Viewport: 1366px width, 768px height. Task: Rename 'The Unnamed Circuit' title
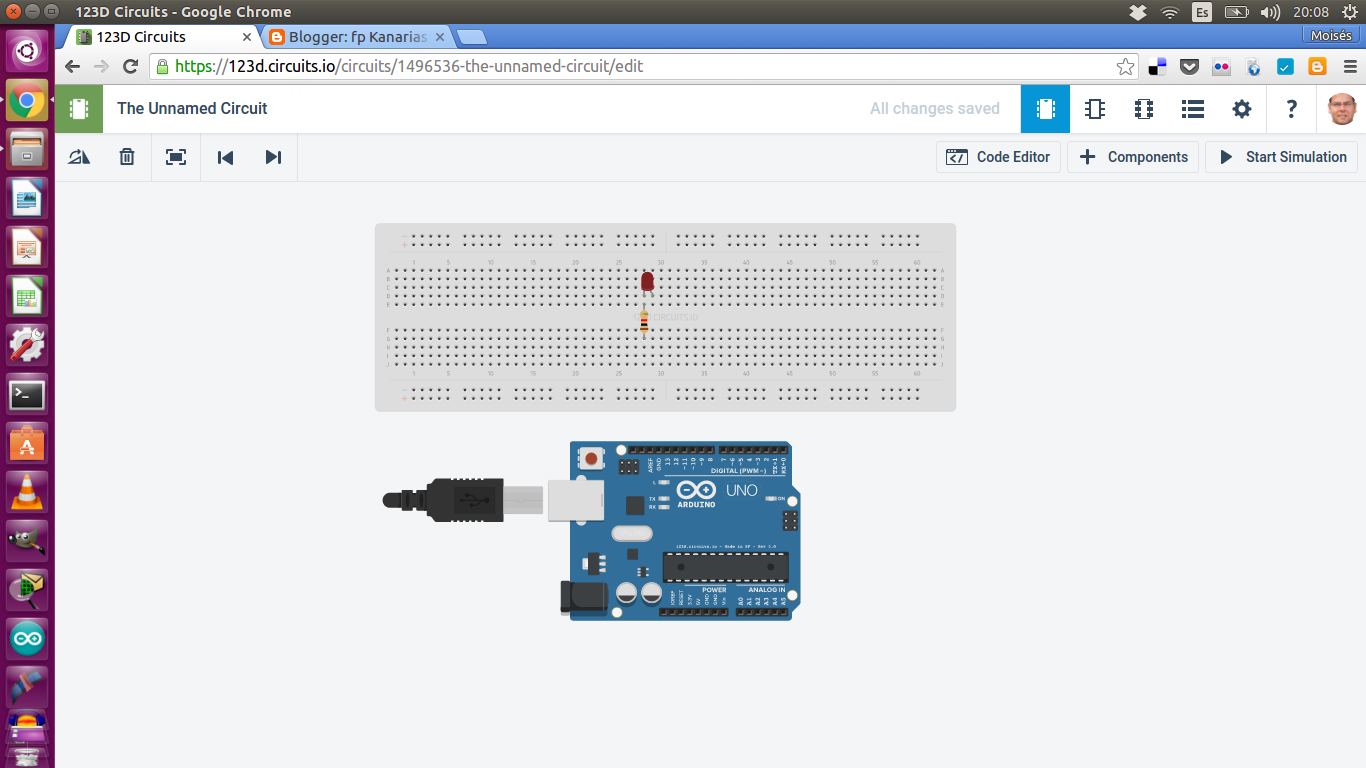tap(192, 108)
